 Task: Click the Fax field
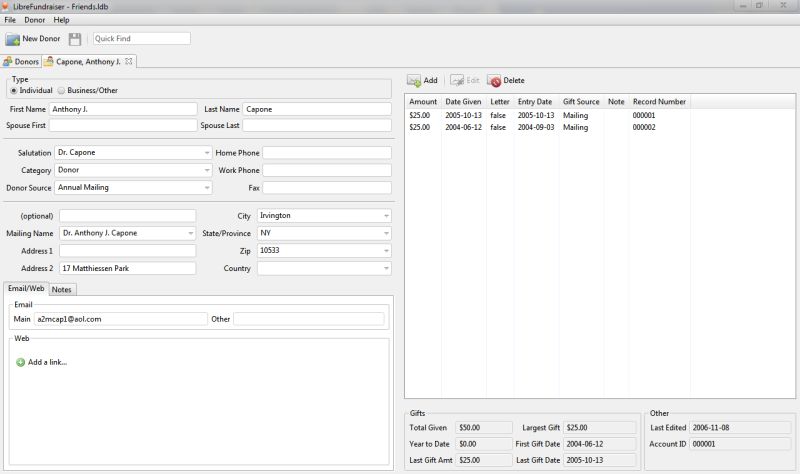point(327,188)
